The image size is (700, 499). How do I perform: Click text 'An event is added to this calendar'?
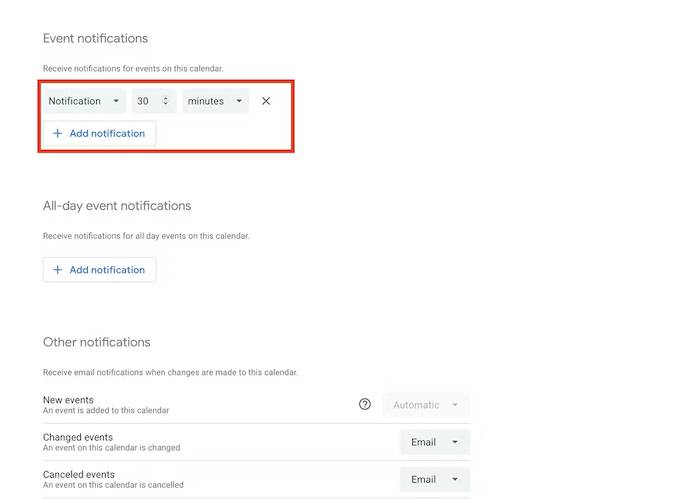point(106,410)
